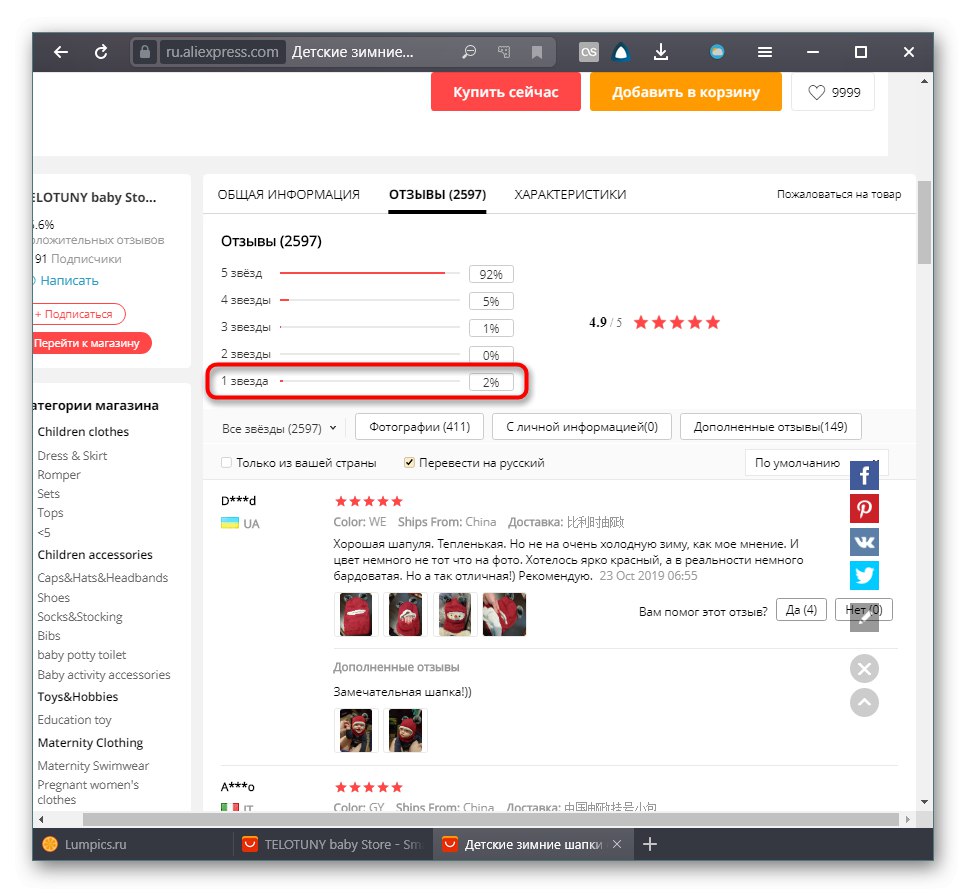The width and height of the screenshot is (966, 893).
Task: Jump to top with the round up-arrow button
Action: point(864,702)
